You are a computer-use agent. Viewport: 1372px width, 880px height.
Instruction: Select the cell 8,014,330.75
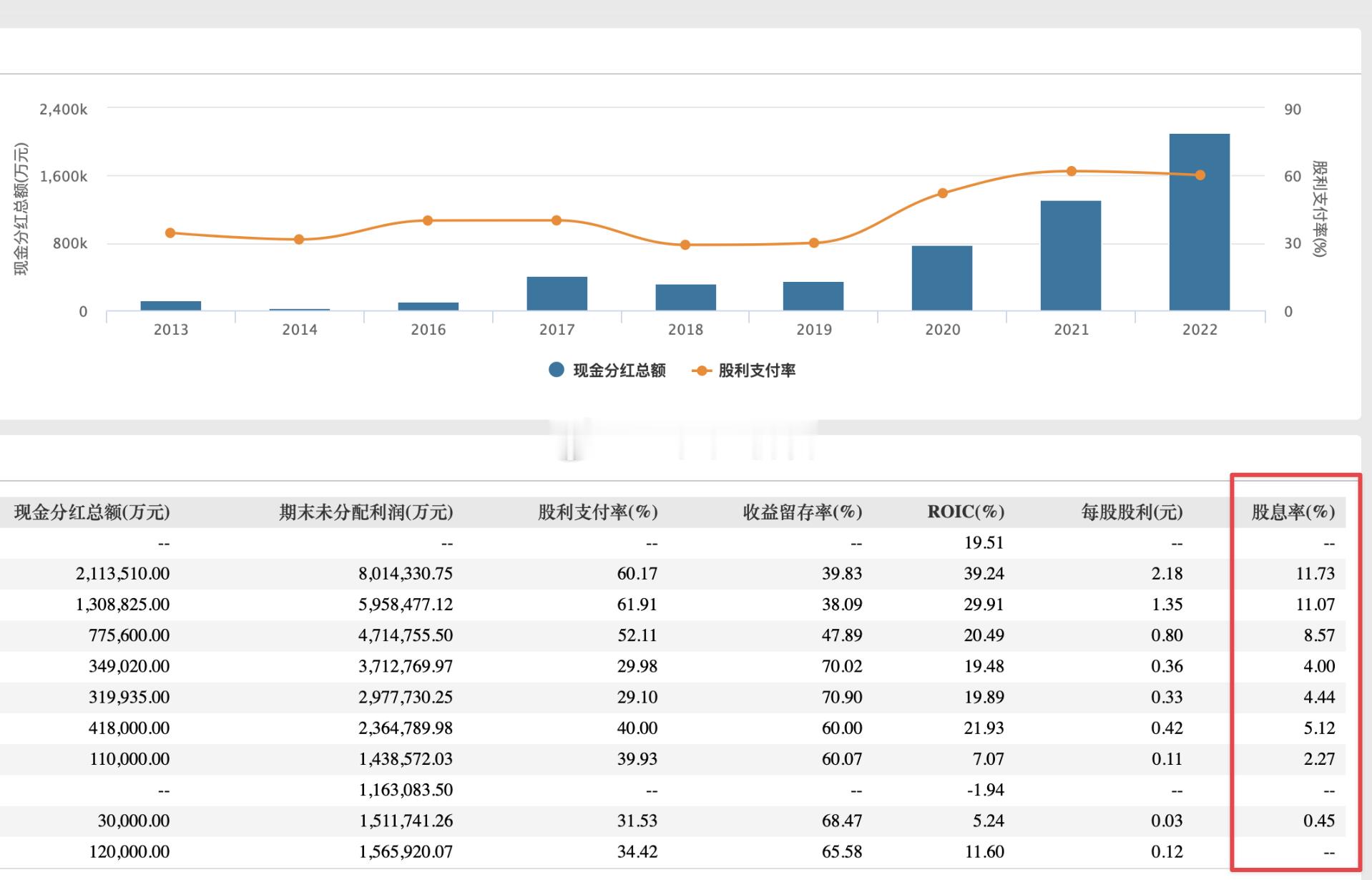pos(406,574)
